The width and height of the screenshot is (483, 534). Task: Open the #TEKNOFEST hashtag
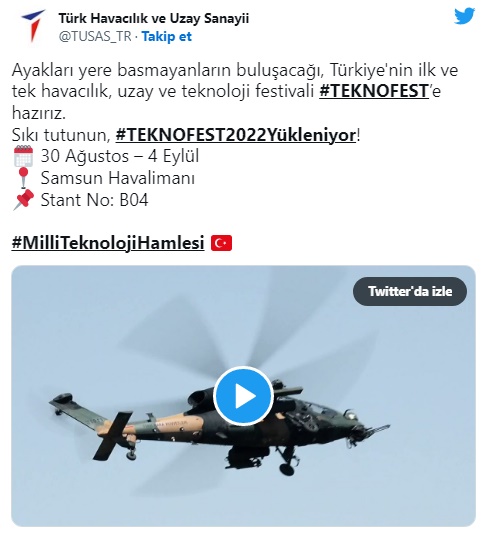click(374, 91)
